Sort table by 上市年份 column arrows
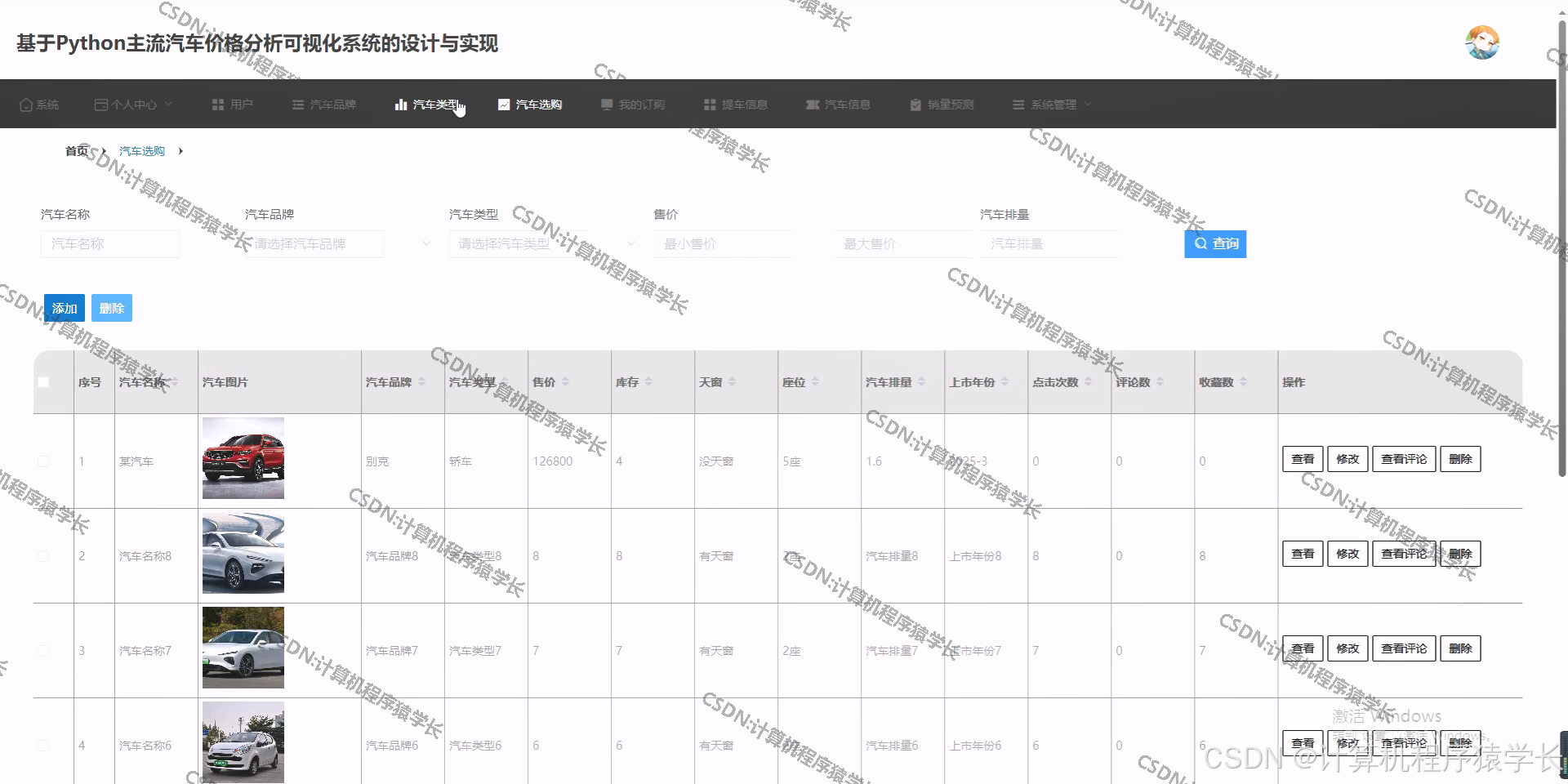 pos(1004,381)
